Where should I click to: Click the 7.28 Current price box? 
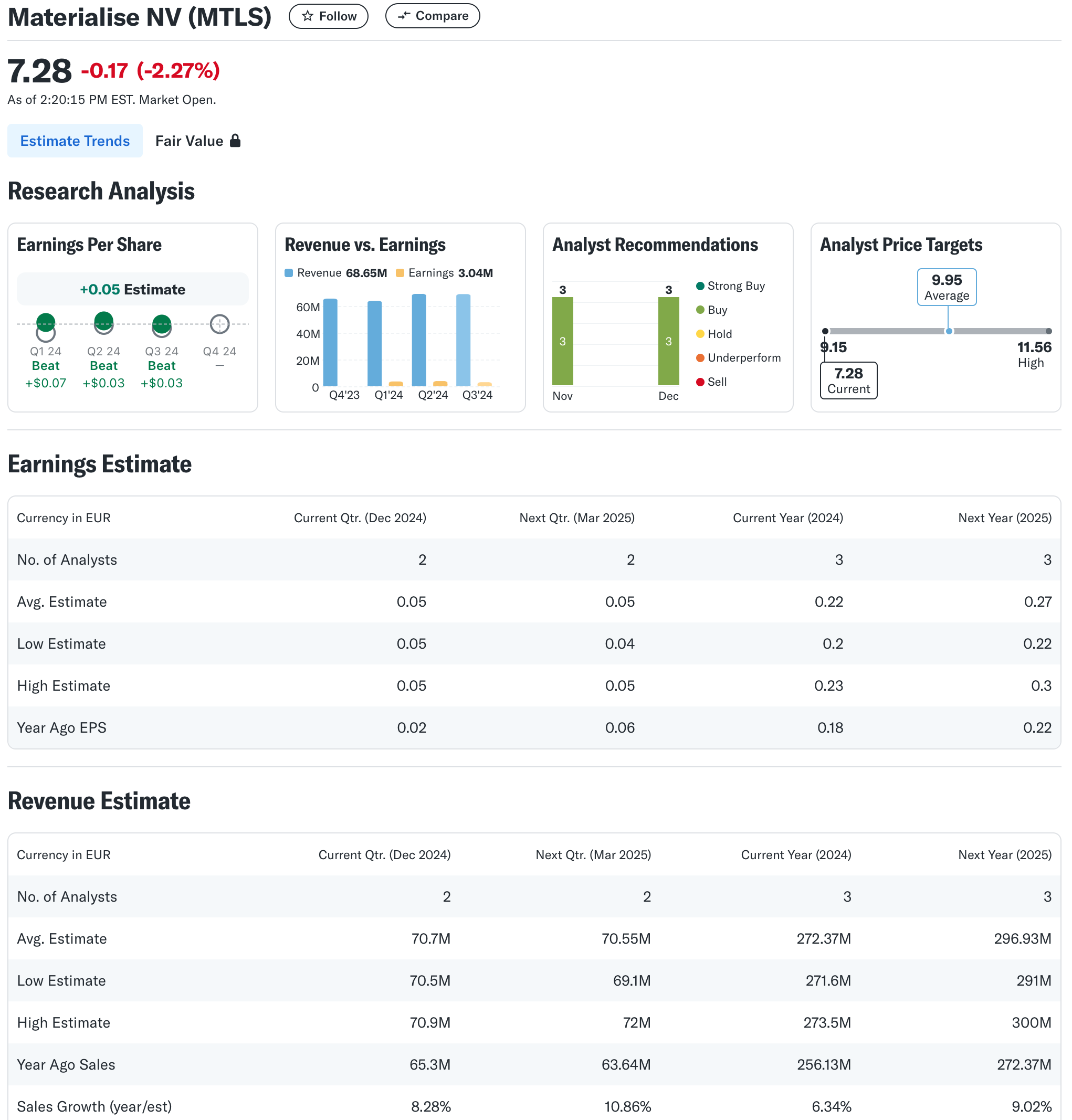point(848,381)
